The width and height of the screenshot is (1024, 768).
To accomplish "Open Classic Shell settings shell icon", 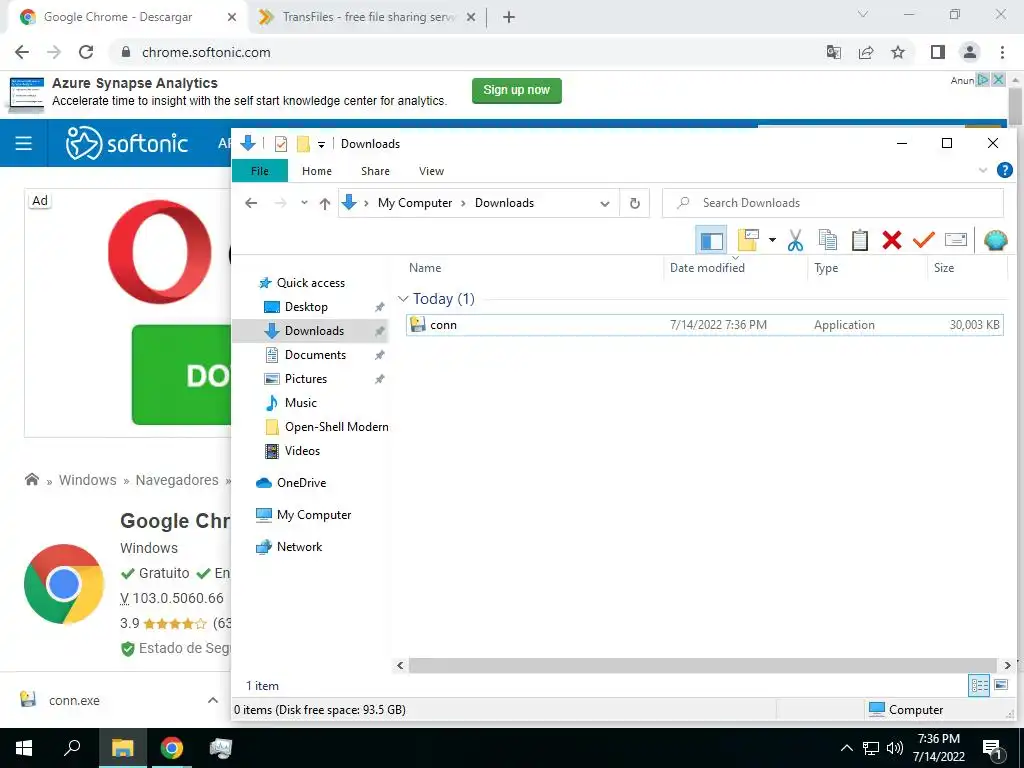I will point(995,240).
